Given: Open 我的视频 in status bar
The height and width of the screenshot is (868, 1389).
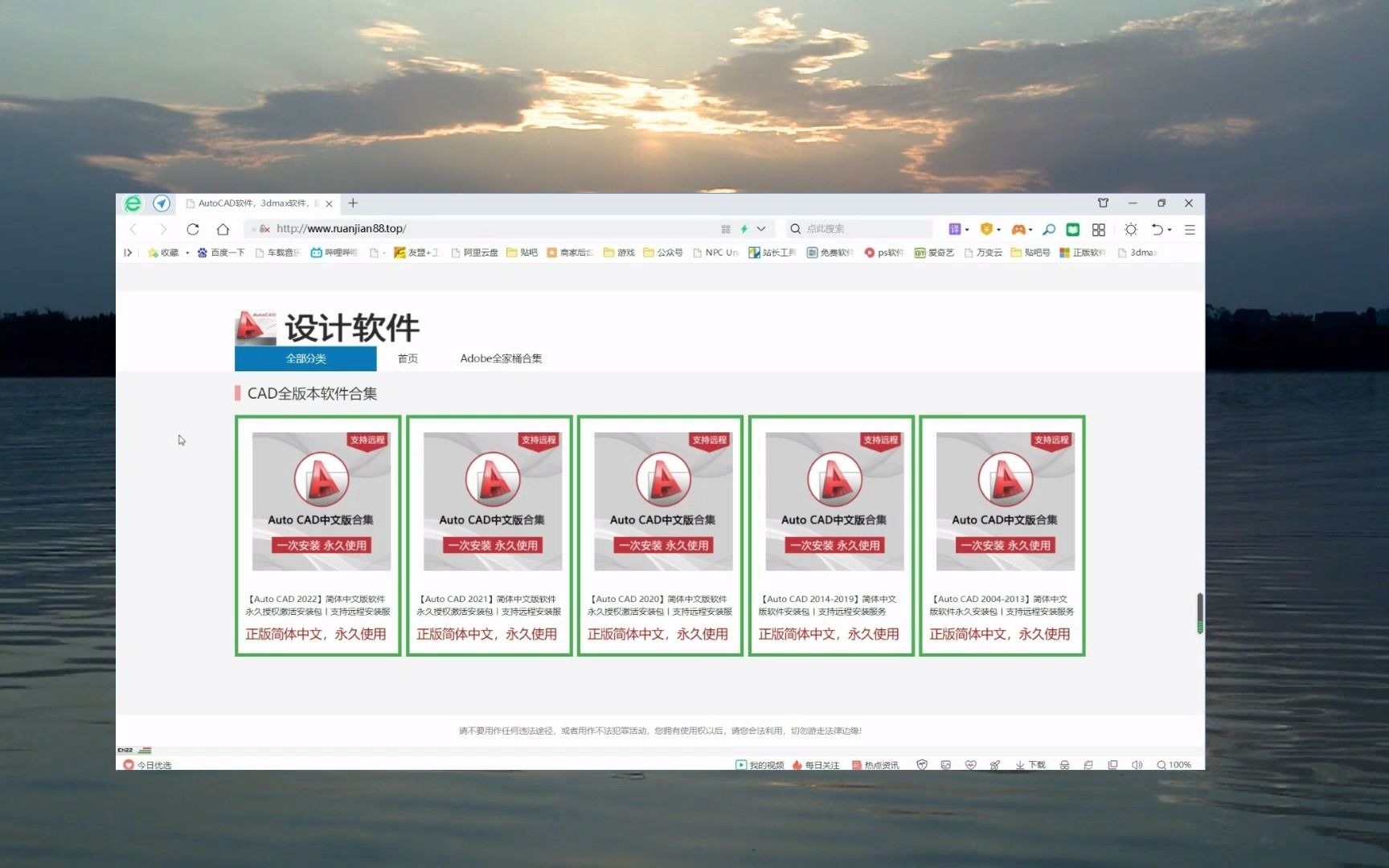Looking at the screenshot, I should [x=760, y=764].
